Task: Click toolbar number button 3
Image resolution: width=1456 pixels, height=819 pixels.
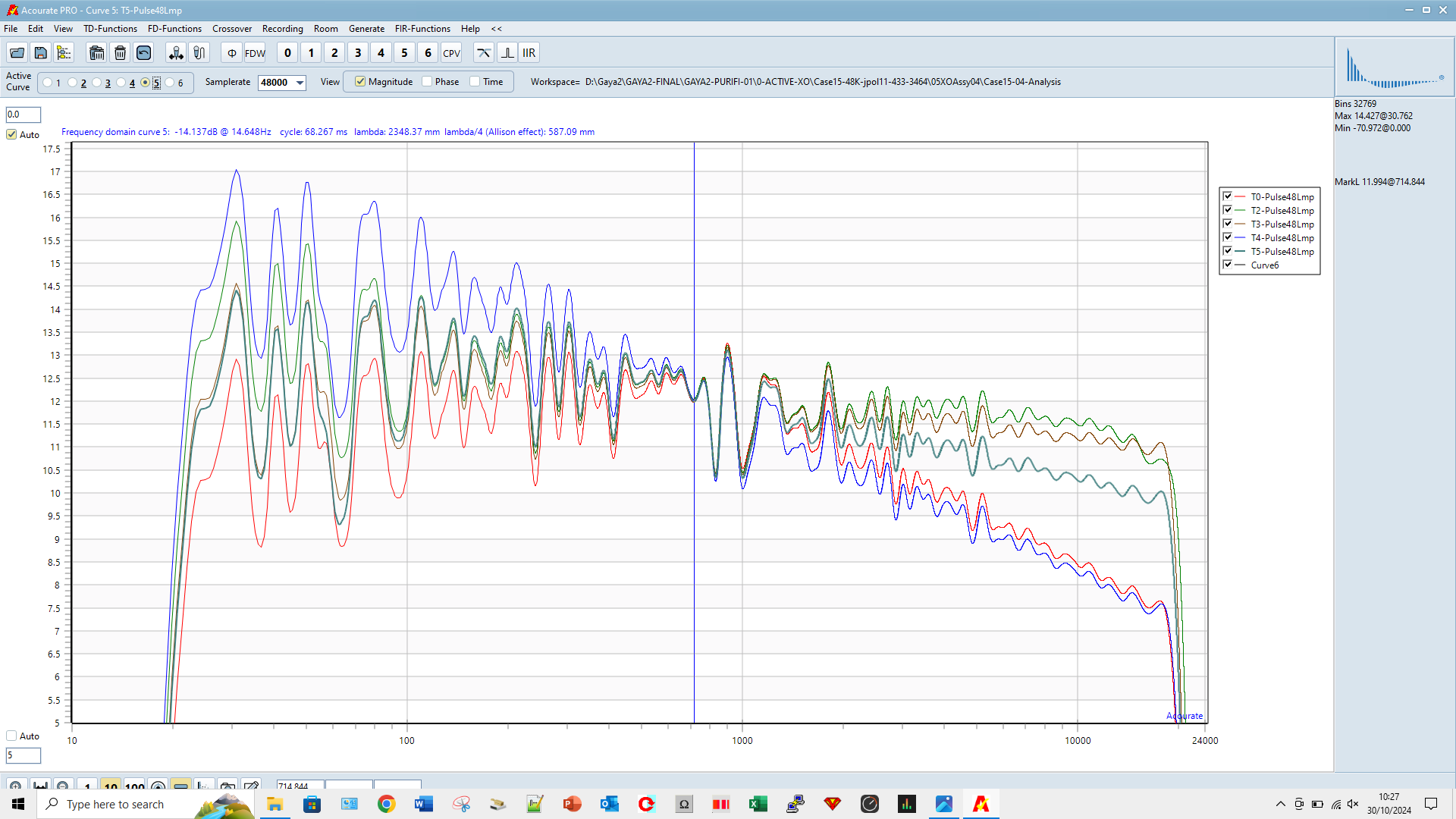Action: (x=358, y=53)
